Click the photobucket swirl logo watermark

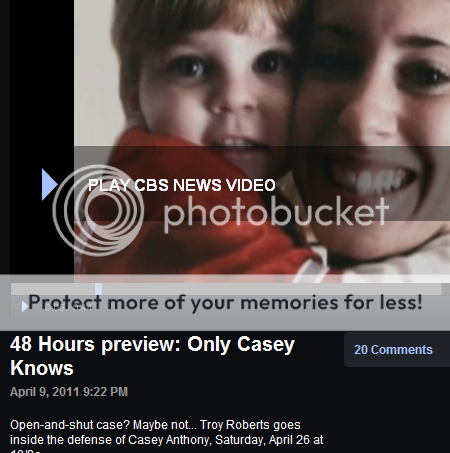coord(98,211)
